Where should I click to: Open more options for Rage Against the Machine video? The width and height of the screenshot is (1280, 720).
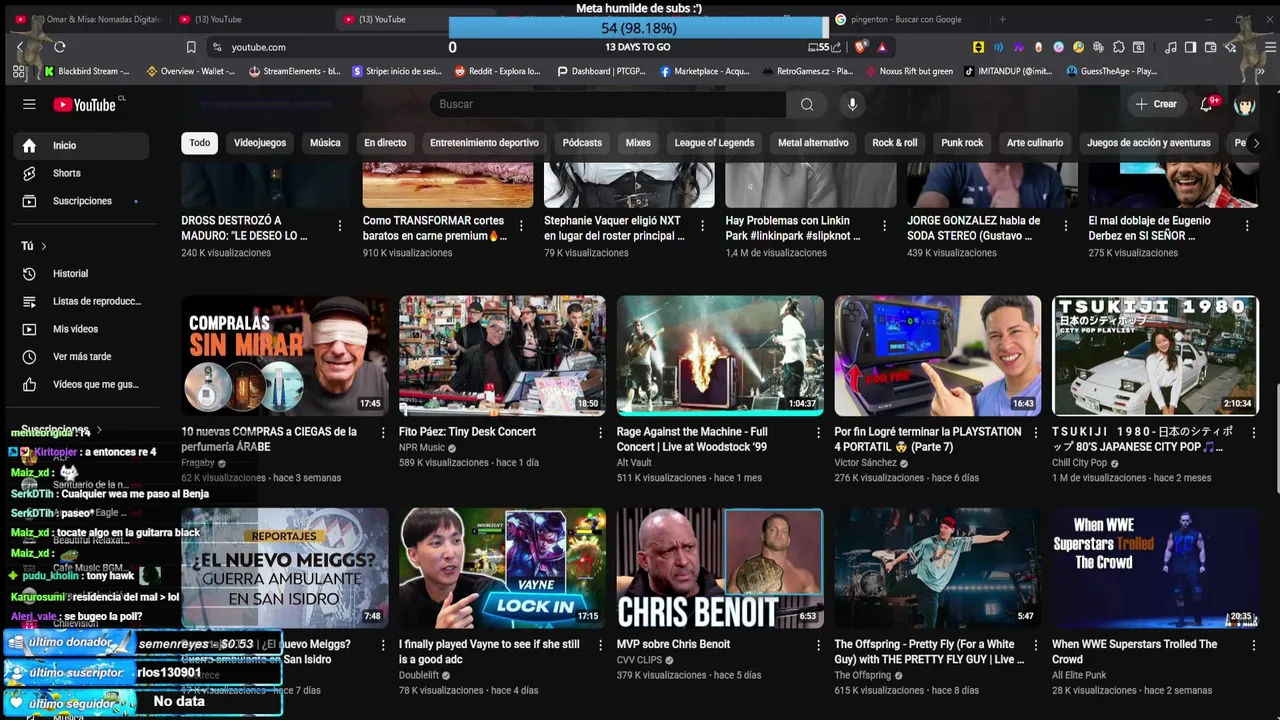[818, 433]
